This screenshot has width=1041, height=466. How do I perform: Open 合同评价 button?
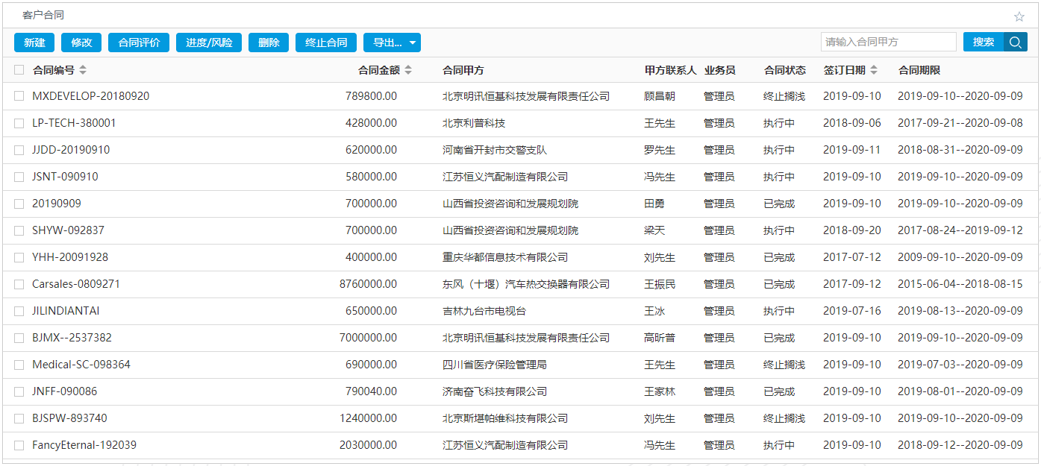coord(139,42)
